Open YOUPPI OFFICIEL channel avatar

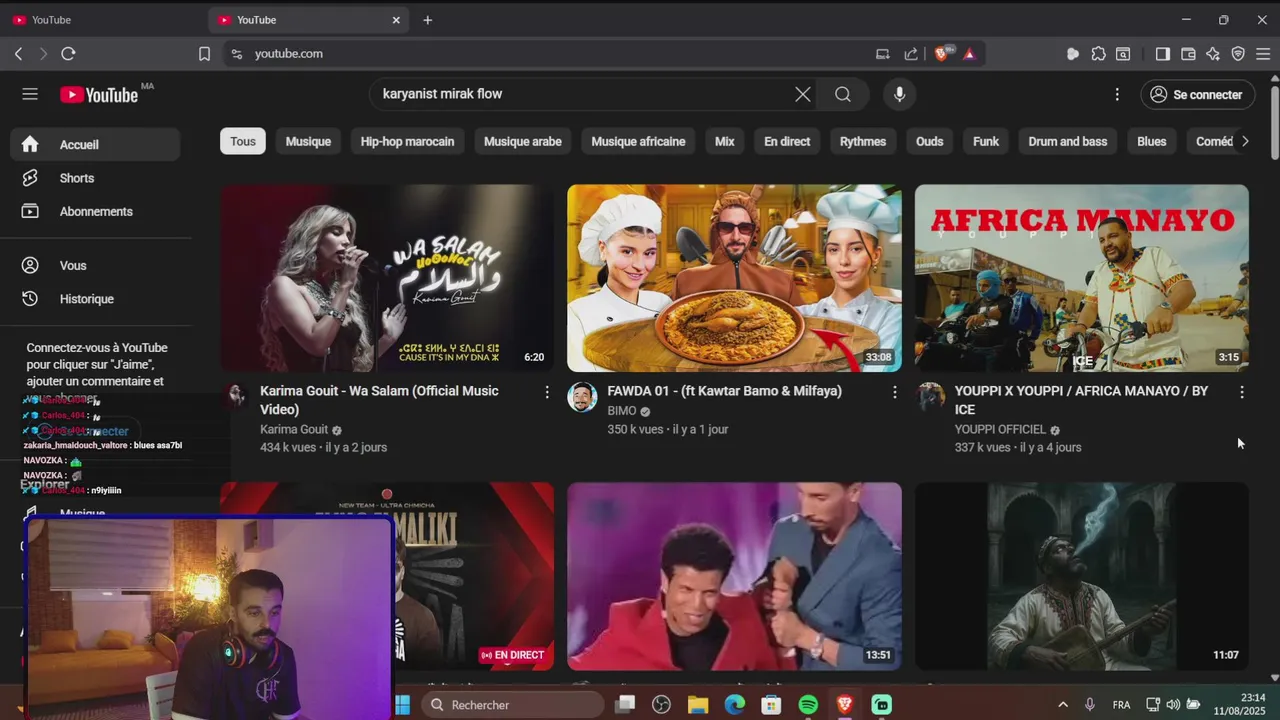pyautogui.click(x=930, y=397)
